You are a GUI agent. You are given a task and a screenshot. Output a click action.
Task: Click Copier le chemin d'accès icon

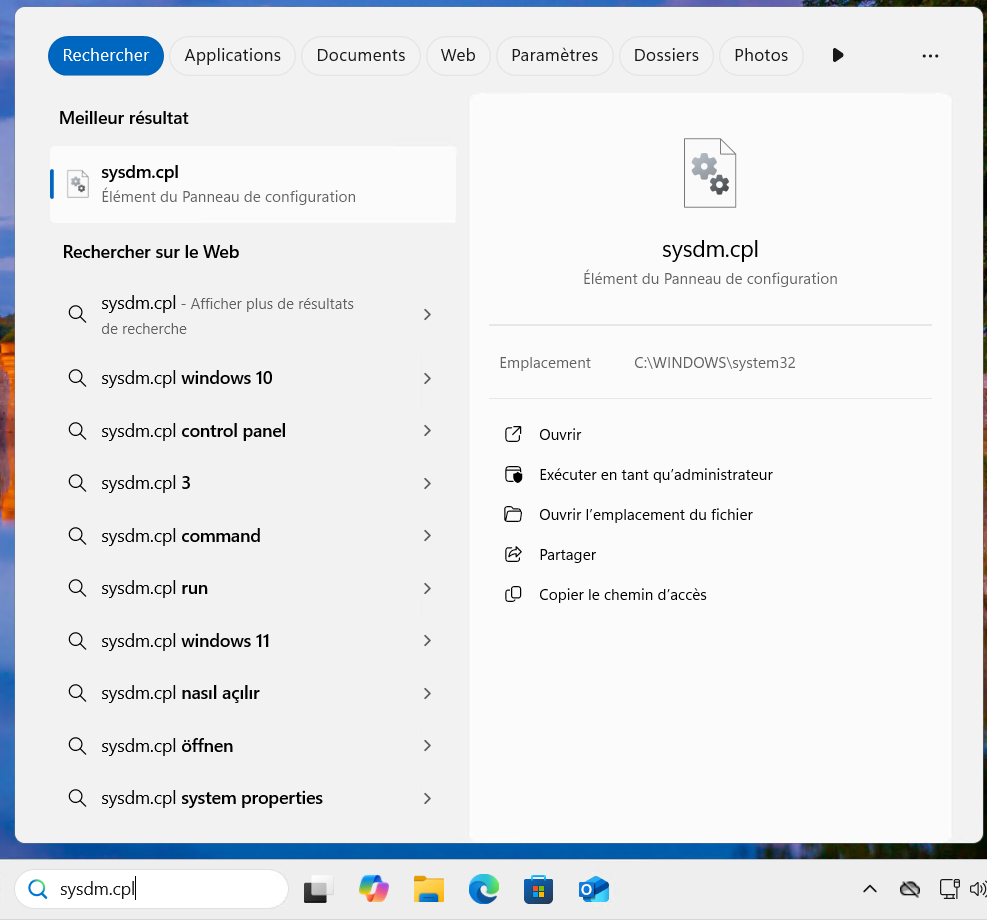(x=513, y=595)
